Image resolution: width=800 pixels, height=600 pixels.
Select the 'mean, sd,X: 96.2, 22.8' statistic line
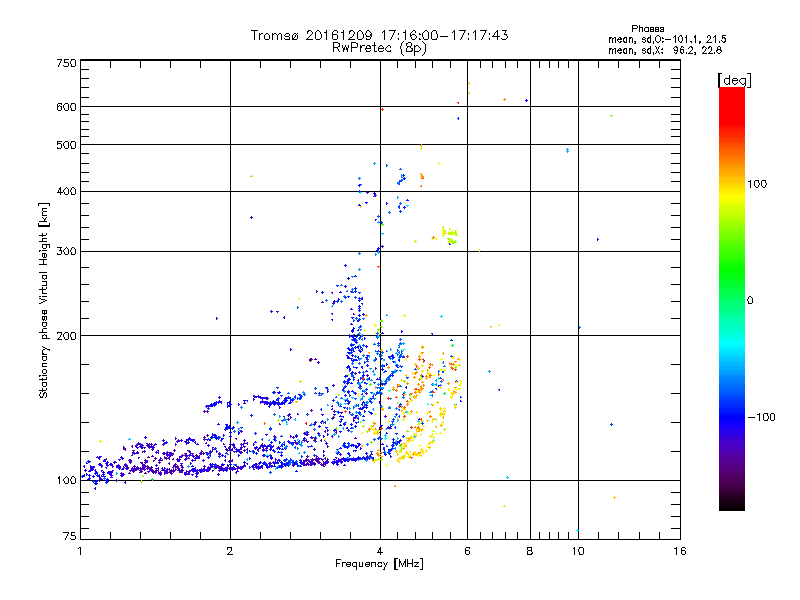click(665, 50)
